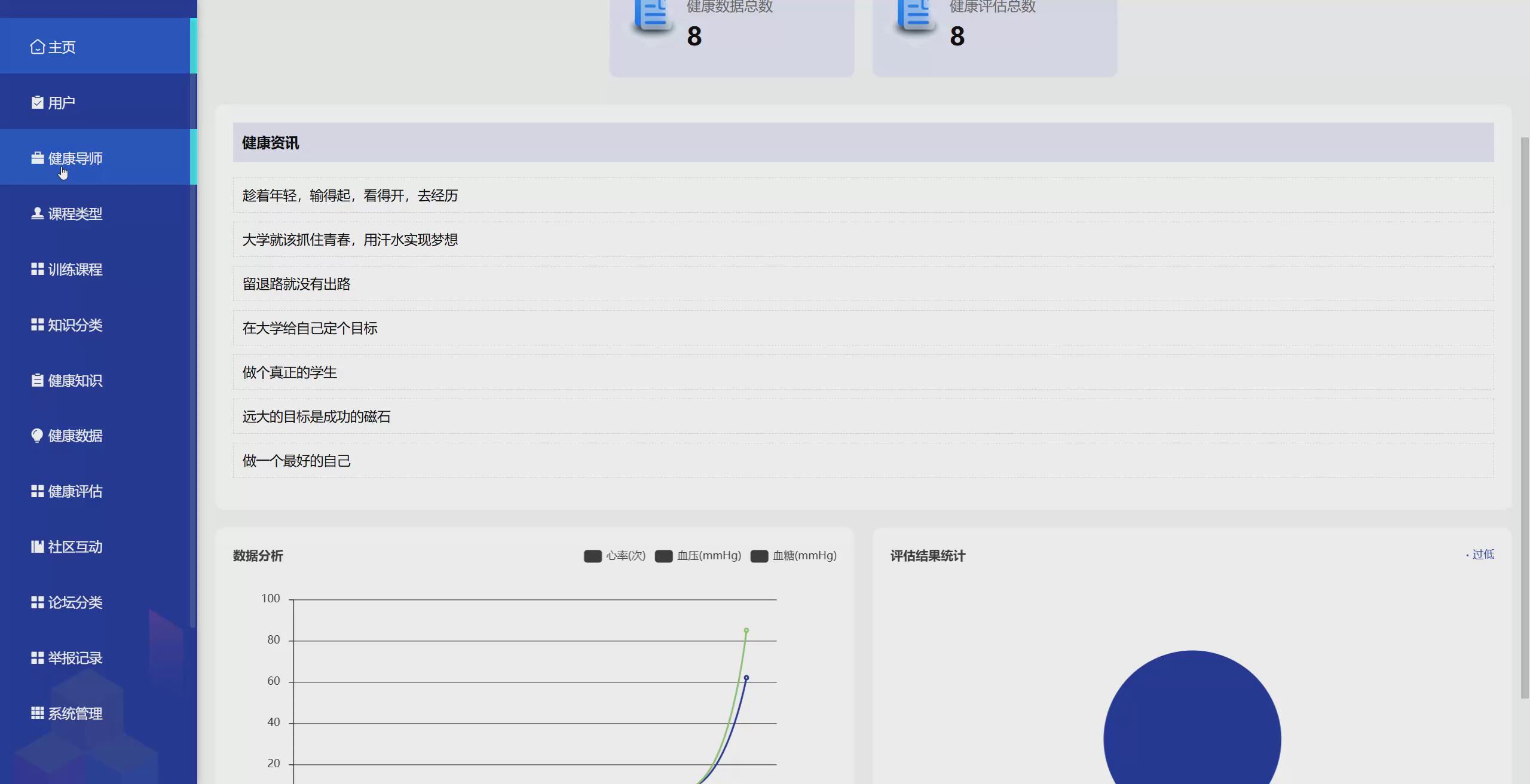Click the home icon beside 主页
This screenshot has width=1530, height=784.
tap(38, 47)
